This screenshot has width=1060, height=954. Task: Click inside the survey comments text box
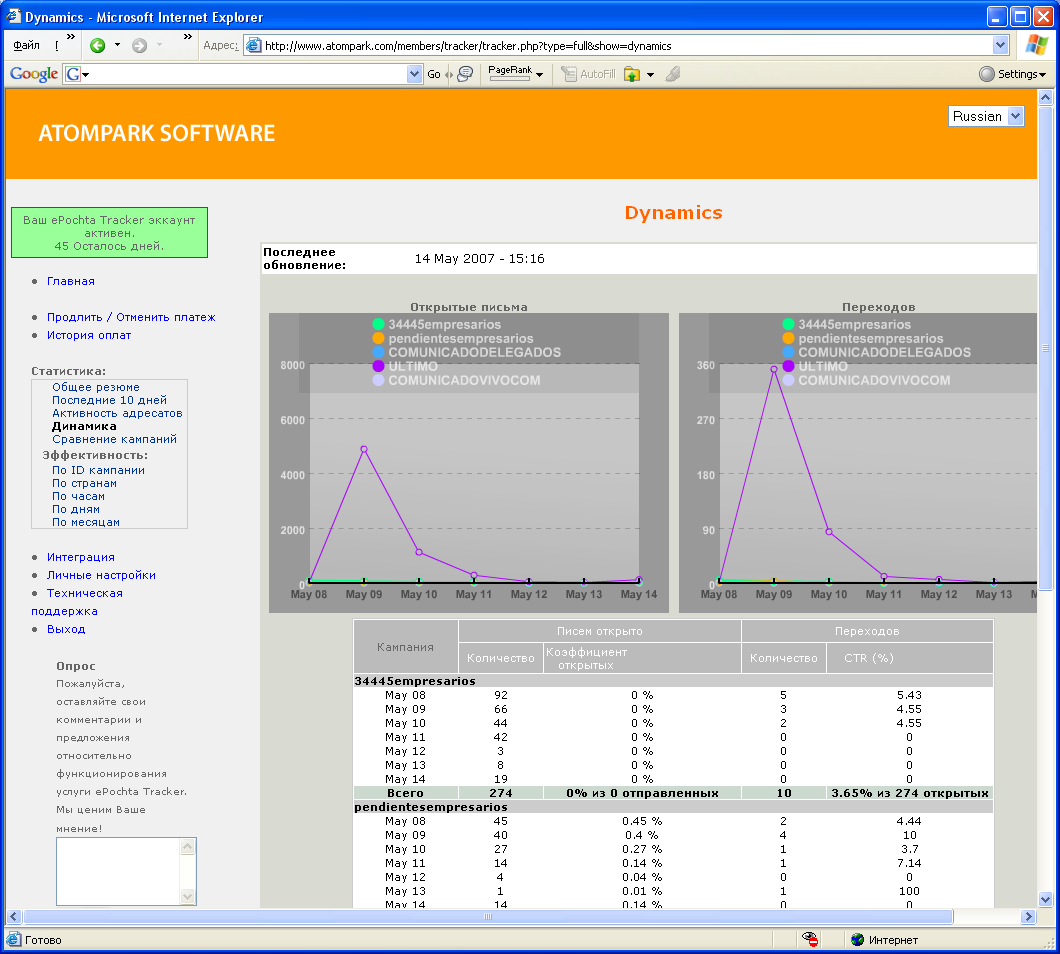(117, 870)
